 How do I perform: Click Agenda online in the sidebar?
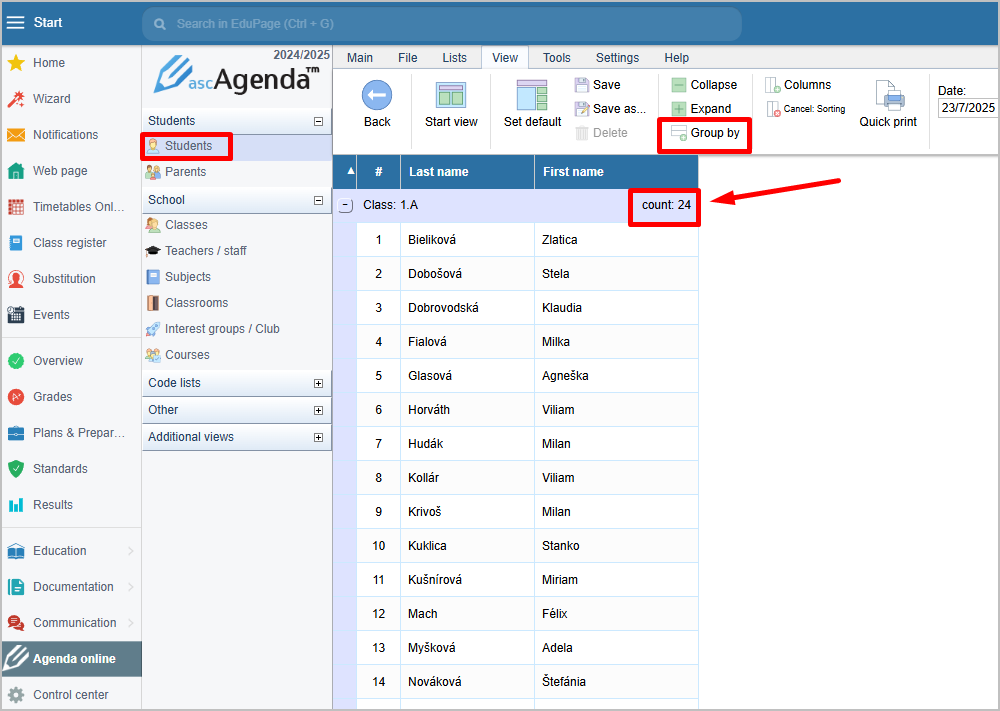point(71,659)
